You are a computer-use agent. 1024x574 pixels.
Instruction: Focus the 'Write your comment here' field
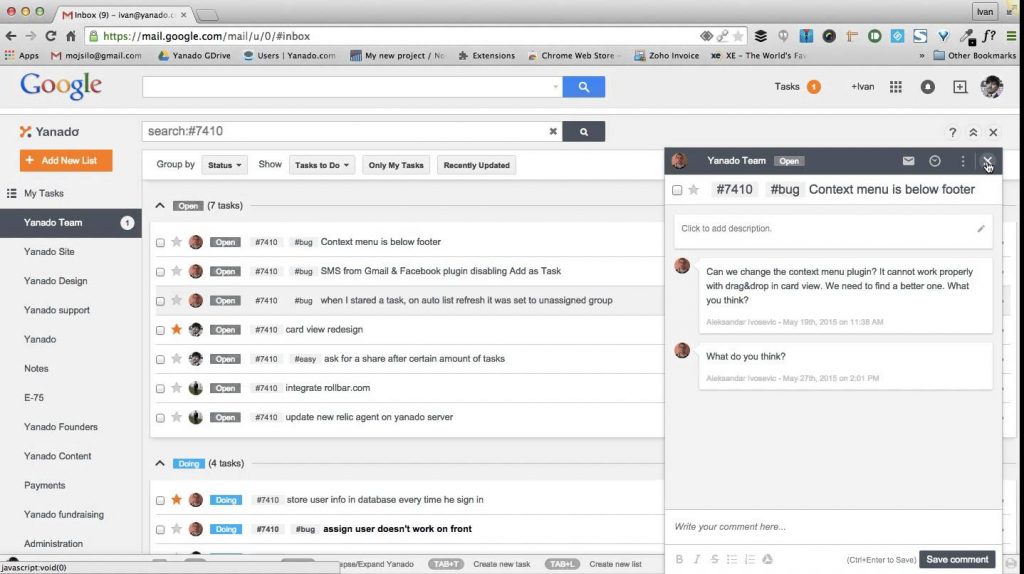point(833,526)
